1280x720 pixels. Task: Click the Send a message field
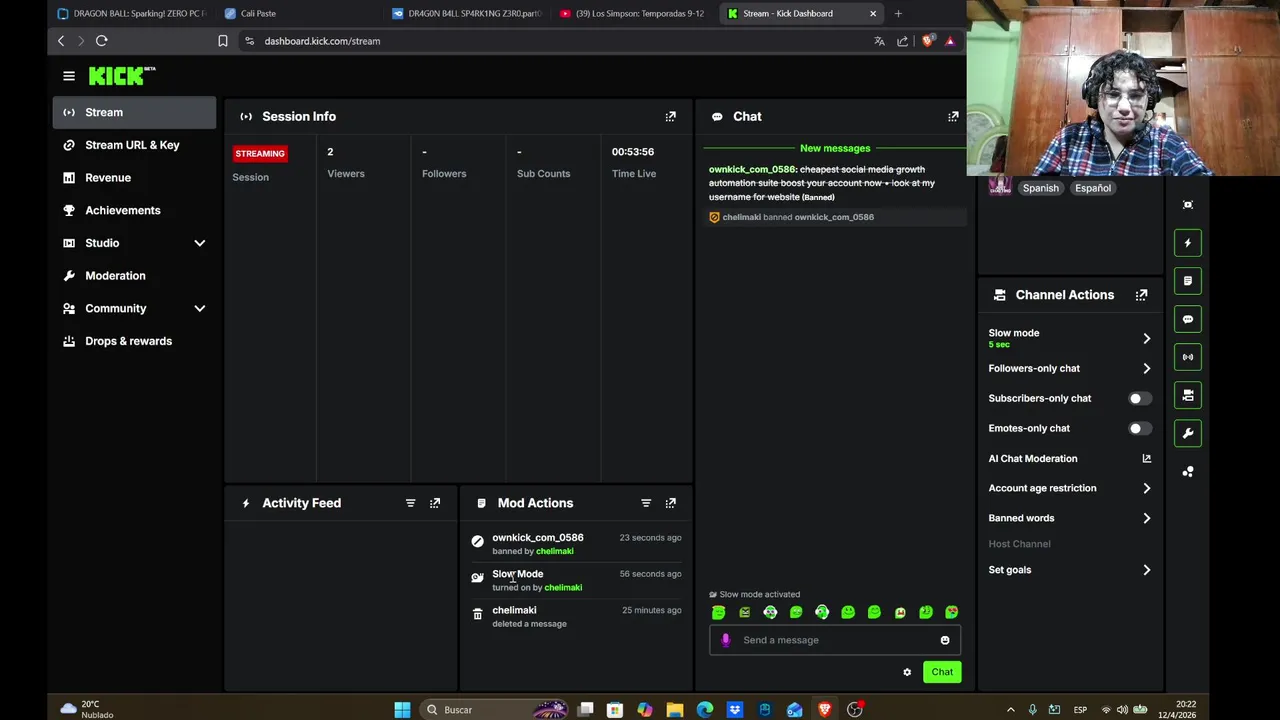pyautogui.click(x=835, y=640)
